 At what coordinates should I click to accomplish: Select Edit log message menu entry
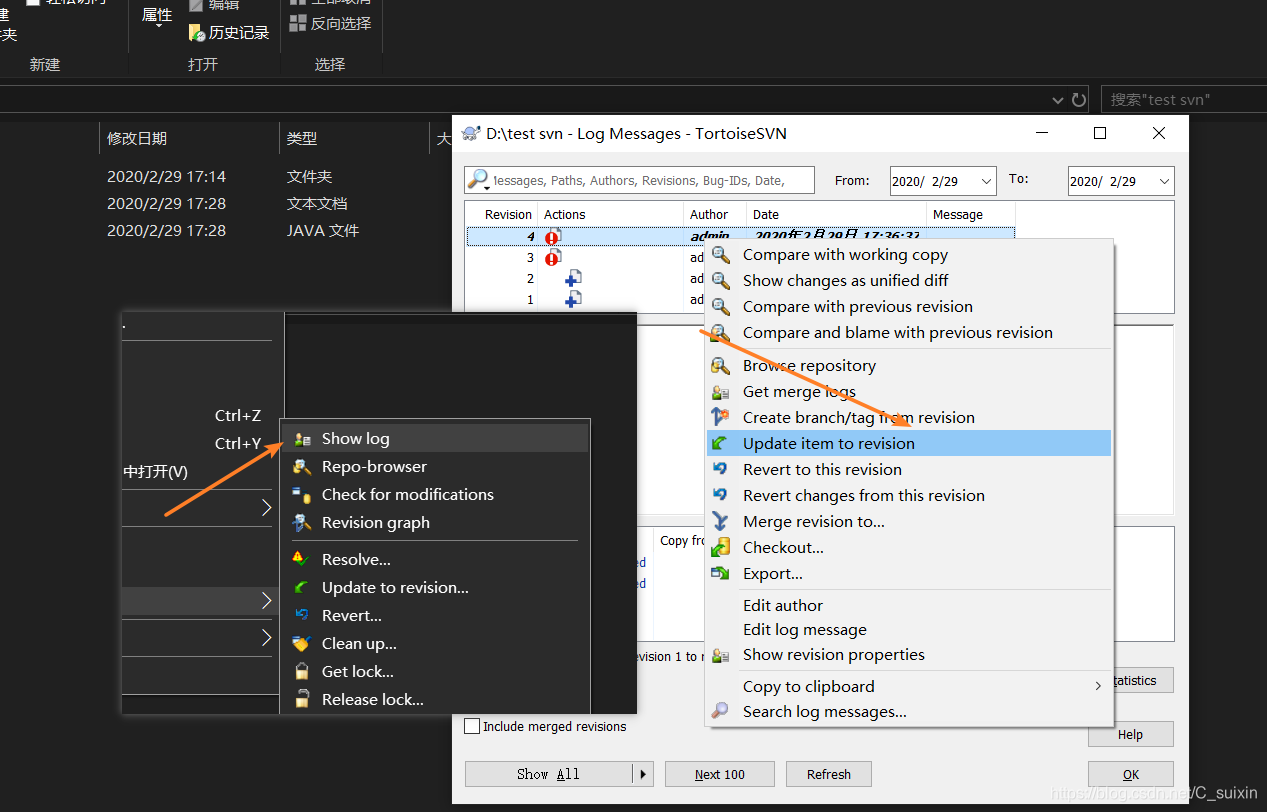point(805,630)
